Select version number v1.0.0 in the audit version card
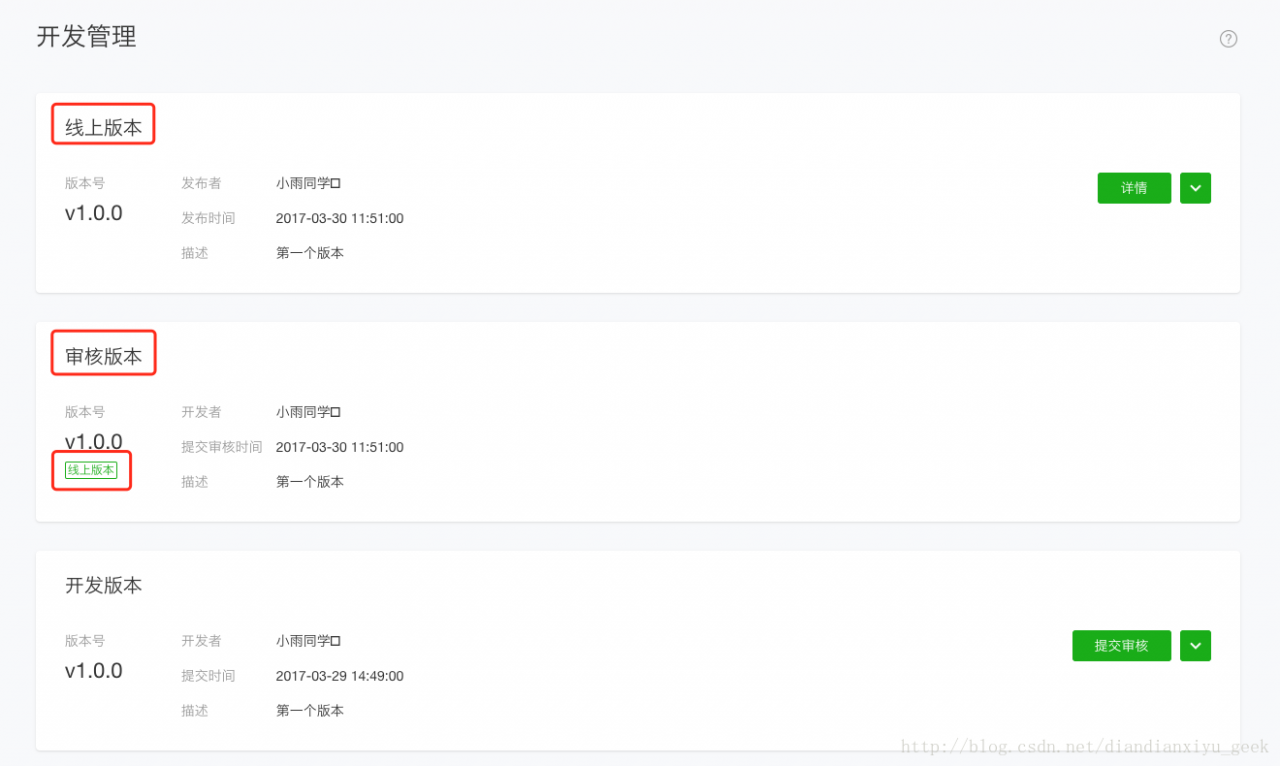Screen dimensions: 1280x766 point(93,441)
